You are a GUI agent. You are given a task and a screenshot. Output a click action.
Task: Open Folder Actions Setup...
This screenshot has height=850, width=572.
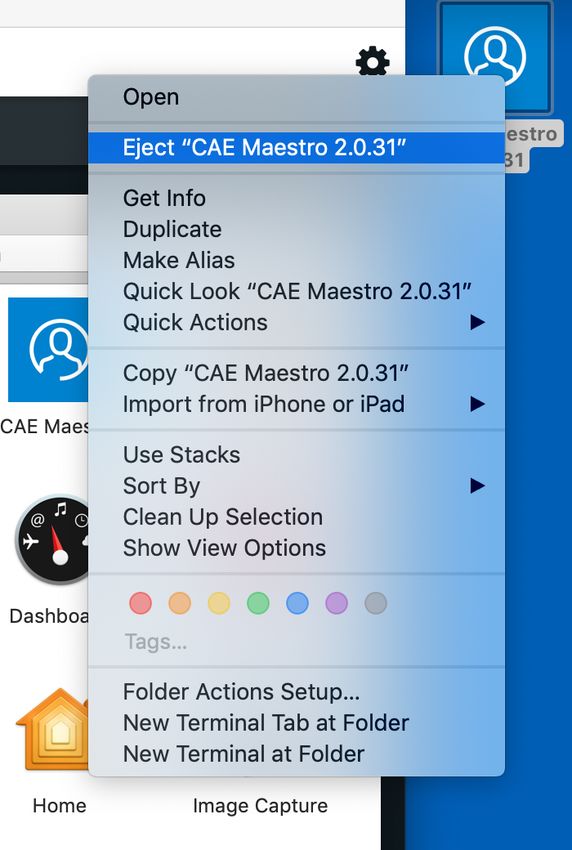296,692
